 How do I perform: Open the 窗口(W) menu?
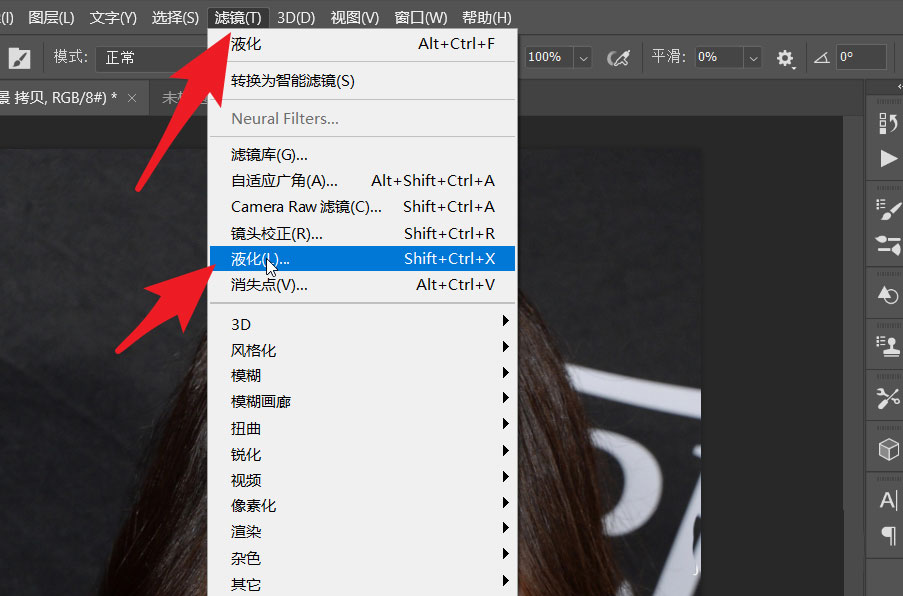pyautogui.click(x=421, y=18)
